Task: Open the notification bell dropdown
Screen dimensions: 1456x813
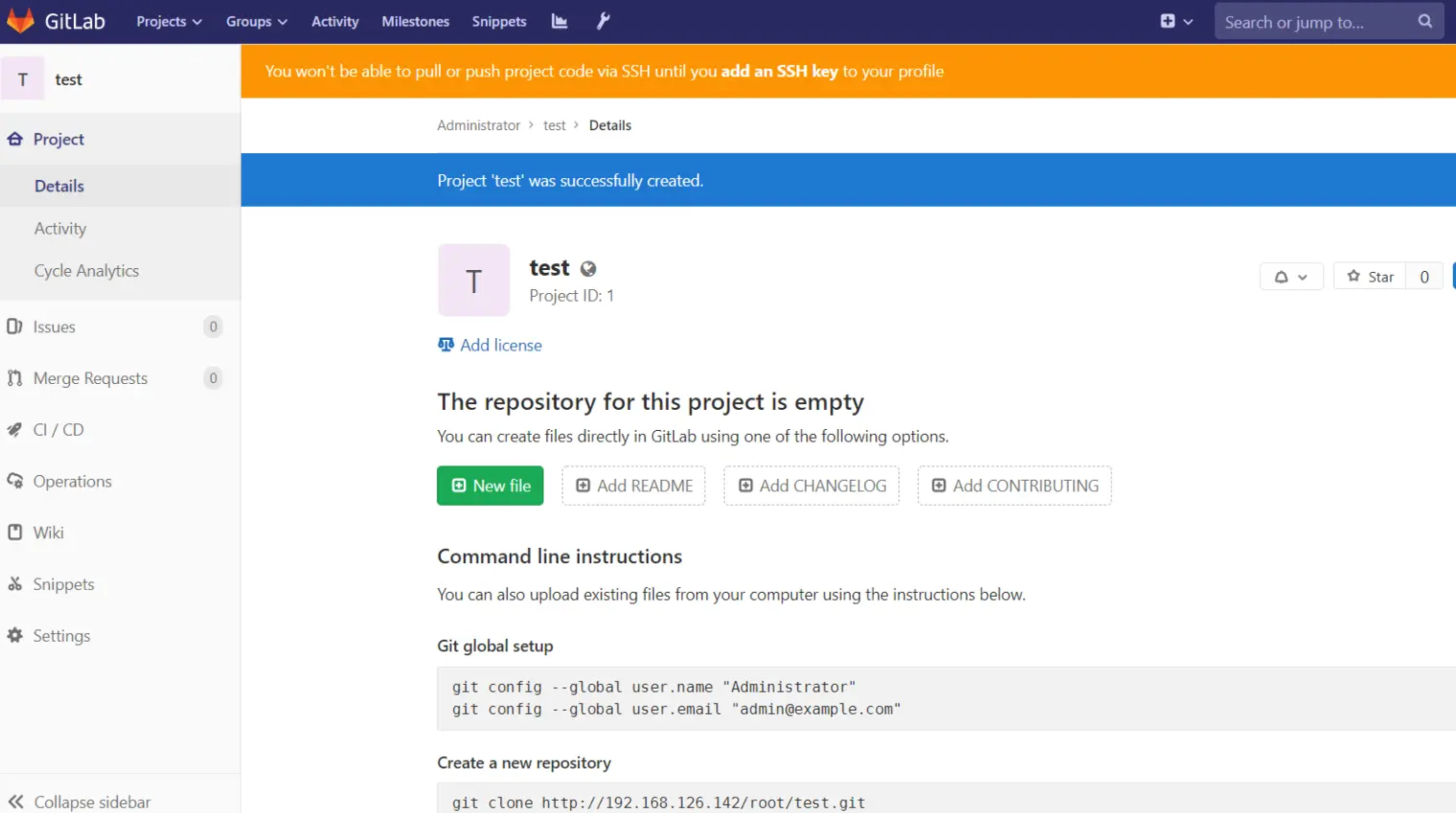Action: tap(1290, 277)
